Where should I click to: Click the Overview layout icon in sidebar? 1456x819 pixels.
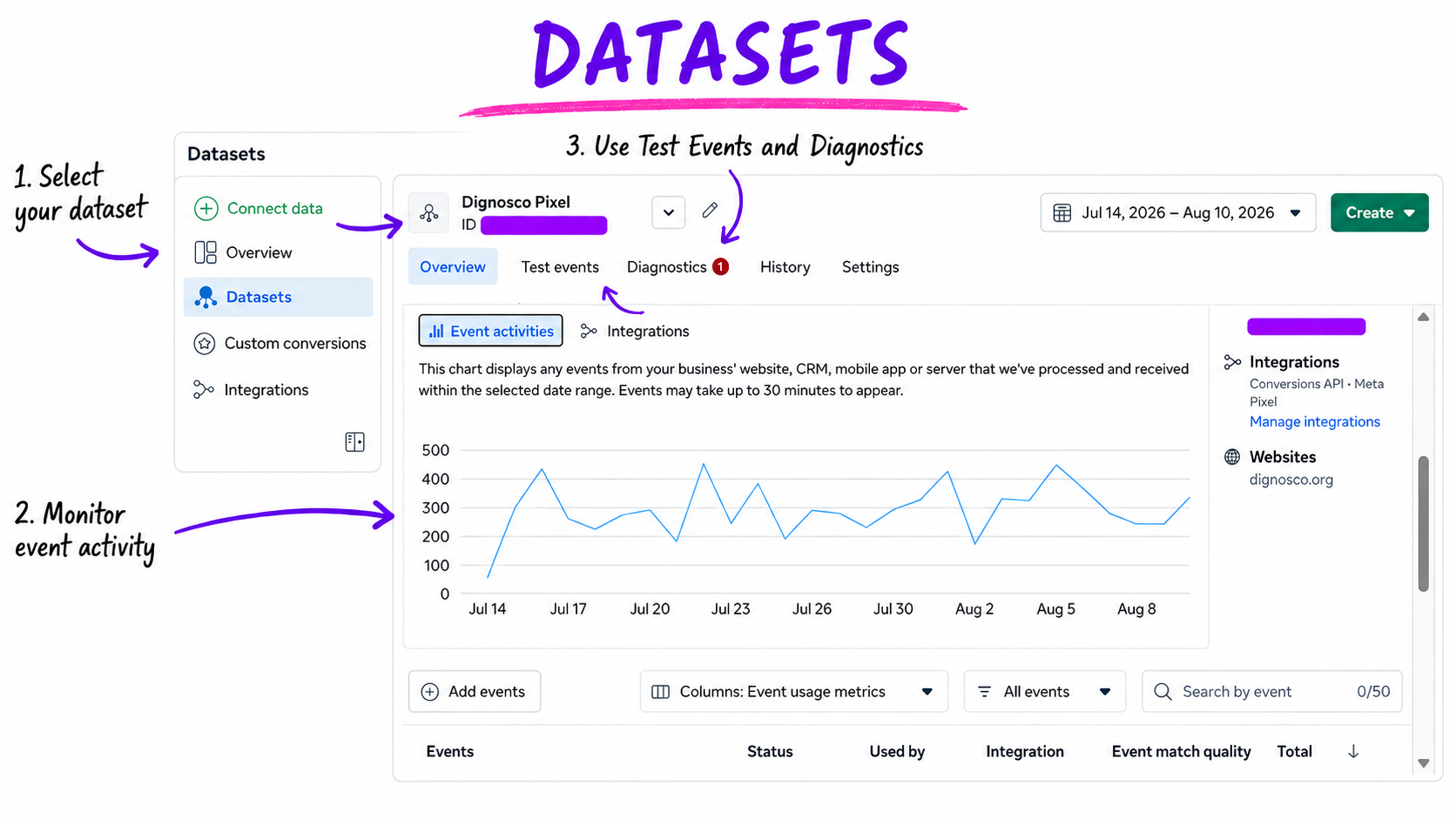pos(206,253)
